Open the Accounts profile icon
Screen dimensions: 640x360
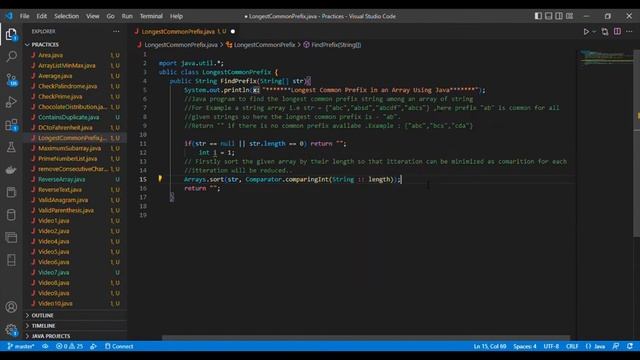tap(11, 307)
